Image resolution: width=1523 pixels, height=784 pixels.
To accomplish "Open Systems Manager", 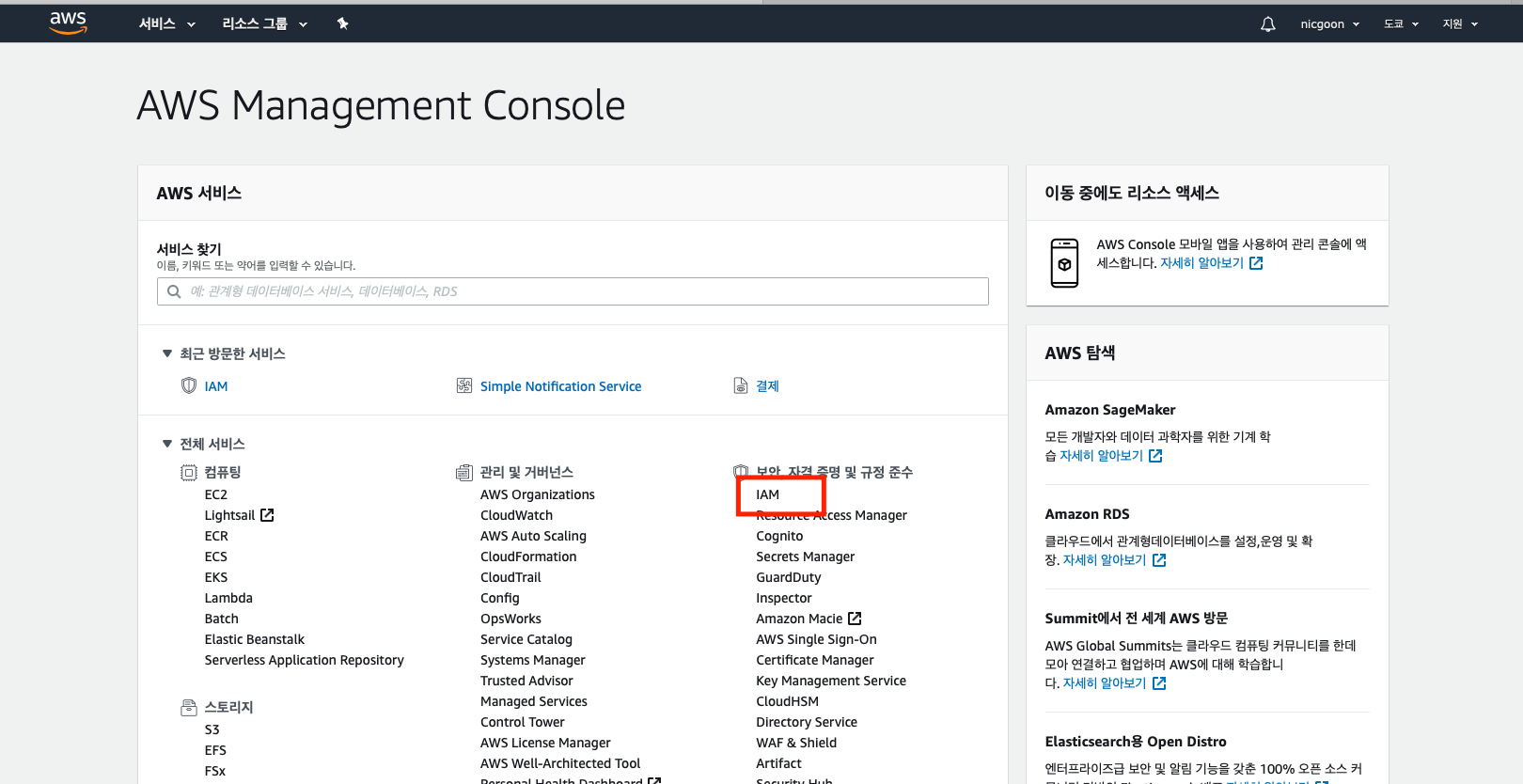I will (533, 660).
